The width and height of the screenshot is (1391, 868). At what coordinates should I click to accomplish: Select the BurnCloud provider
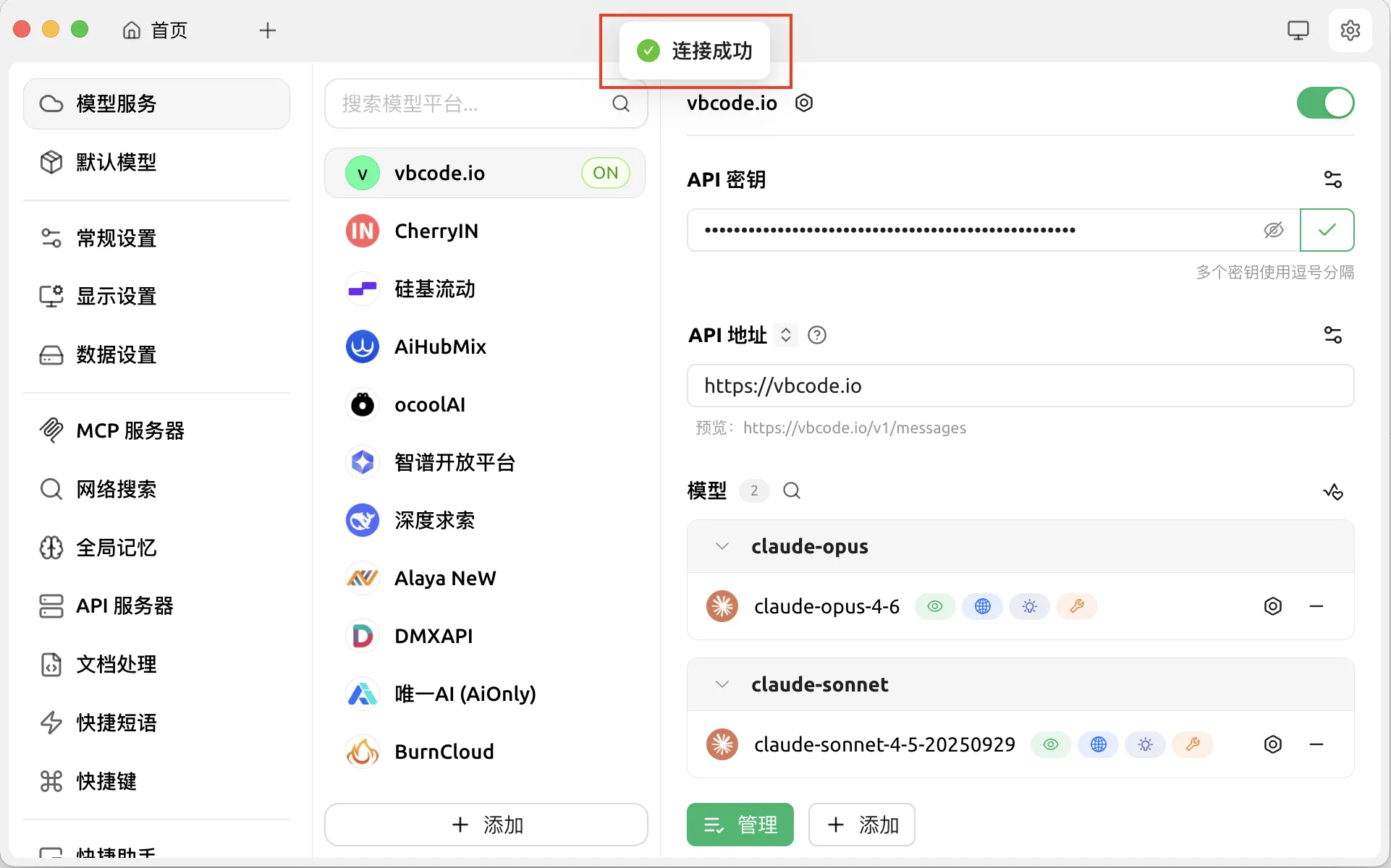[485, 752]
